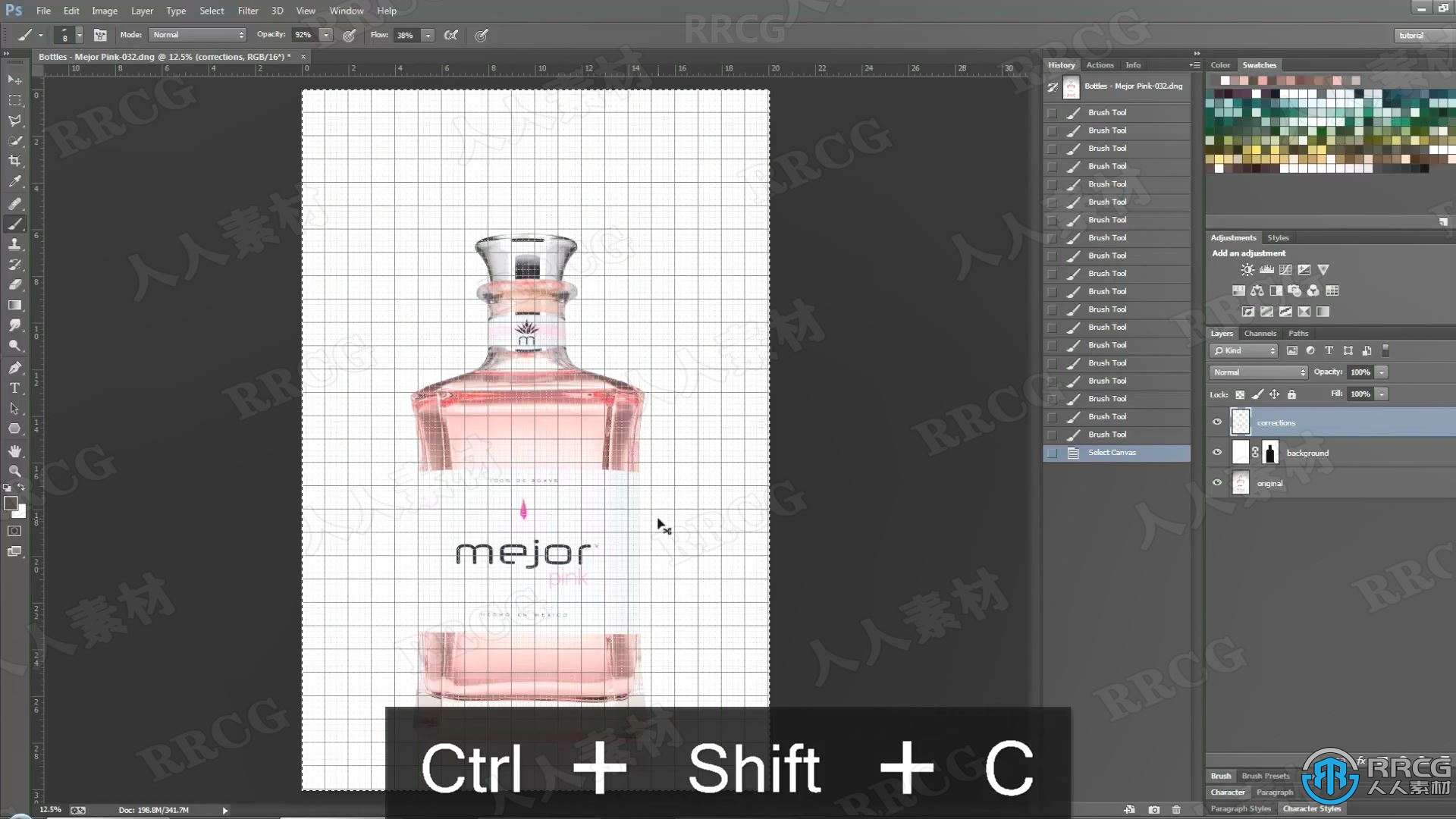Delete current history state trash icon

(1176, 809)
